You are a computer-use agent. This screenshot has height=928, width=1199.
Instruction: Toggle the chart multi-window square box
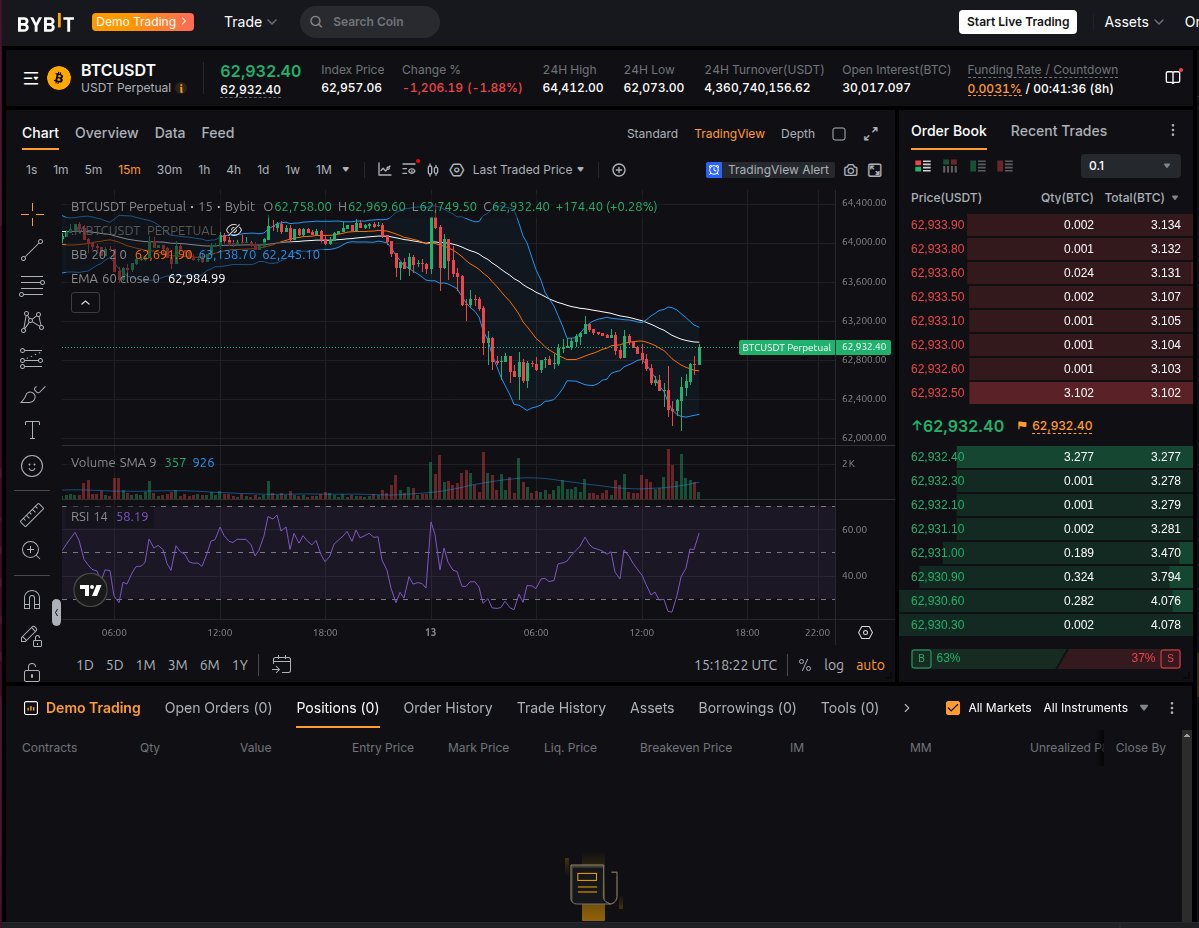coord(839,134)
